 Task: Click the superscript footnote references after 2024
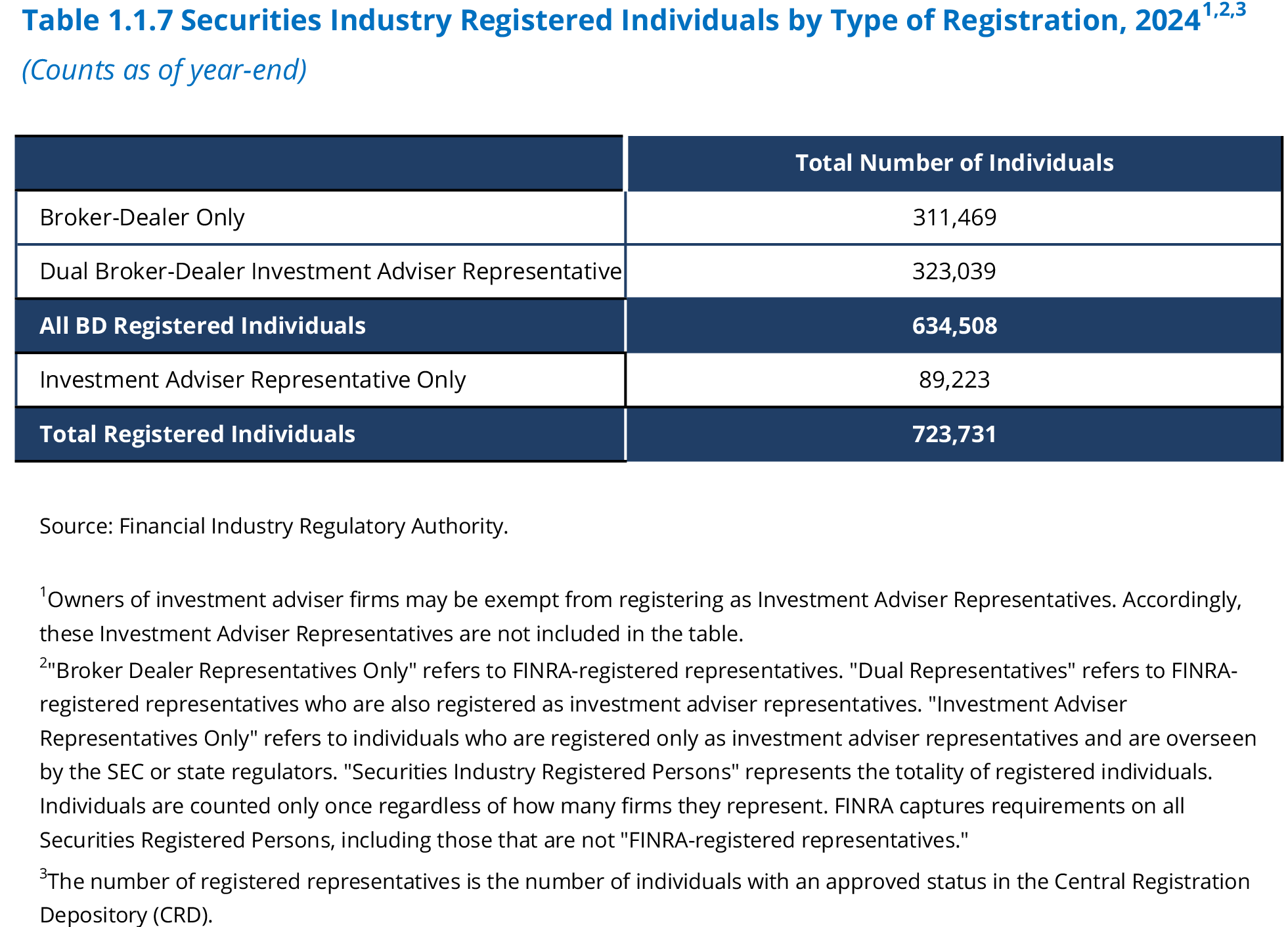(x=1224, y=11)
